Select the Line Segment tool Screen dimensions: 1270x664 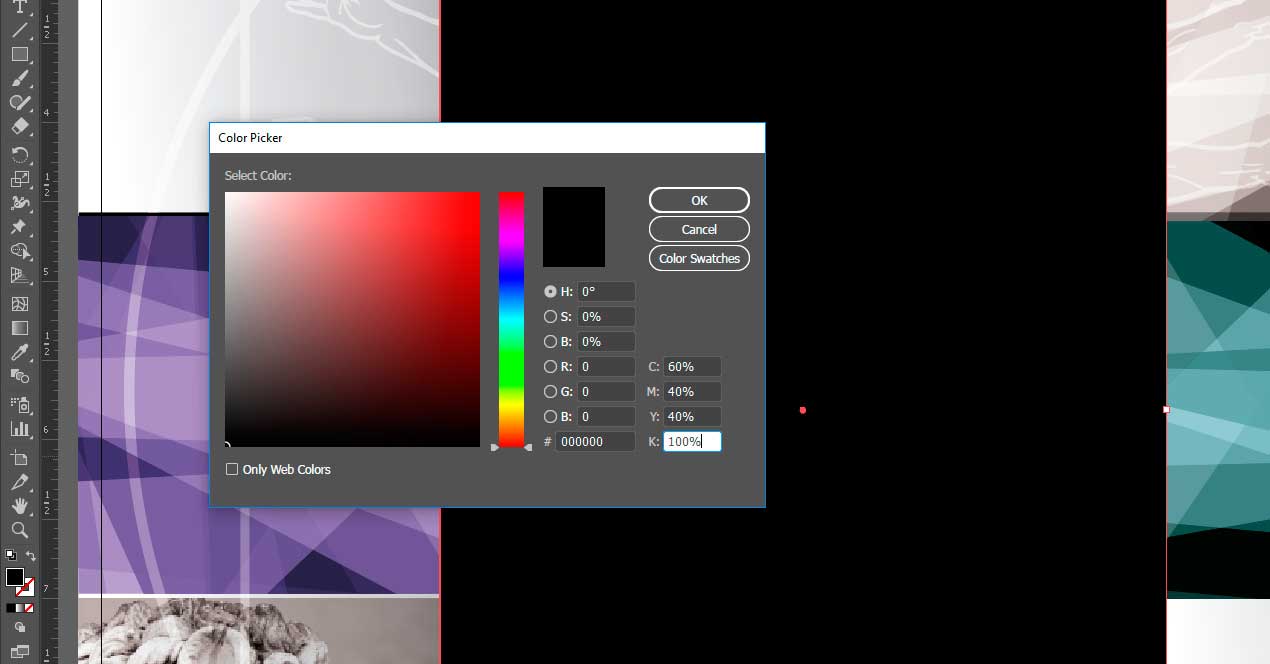coord(19,30)
